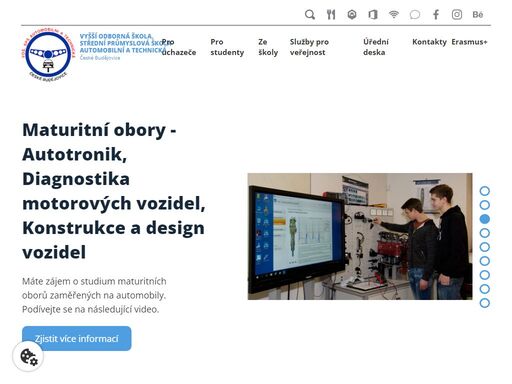Select the active third slider dot
512x384 pixels.
pyautogui.click(x=485, y=219)
